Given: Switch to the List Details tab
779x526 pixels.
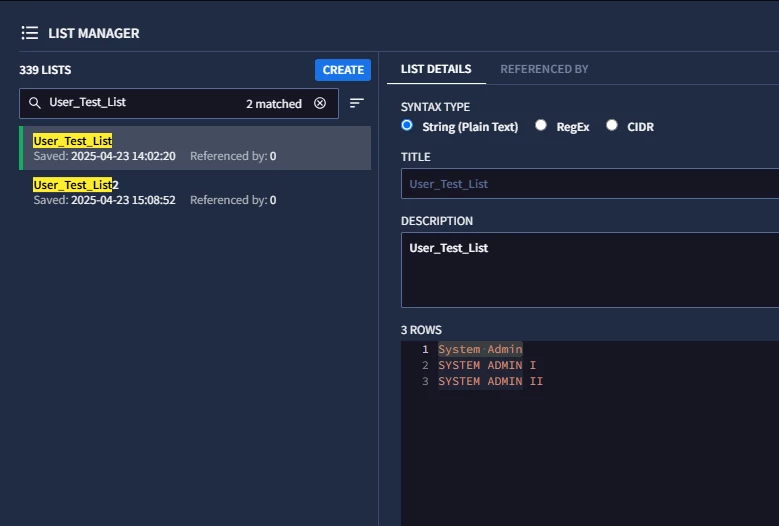Looking at the screenshot, I should pyautogui.click(x=436, y=69).
